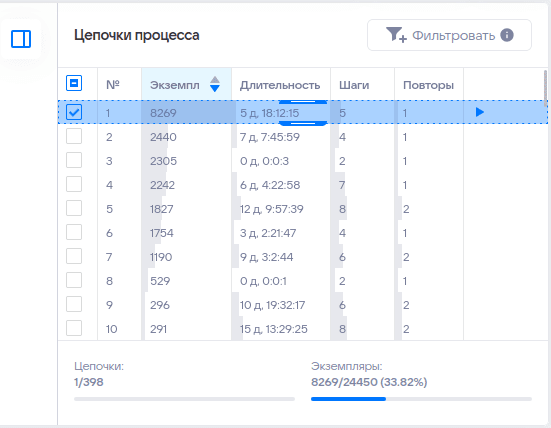Click the table's vertical scrollbar
Image resolution: width=551 pixels, height=428 pixels.
click(x=545, y=88)
